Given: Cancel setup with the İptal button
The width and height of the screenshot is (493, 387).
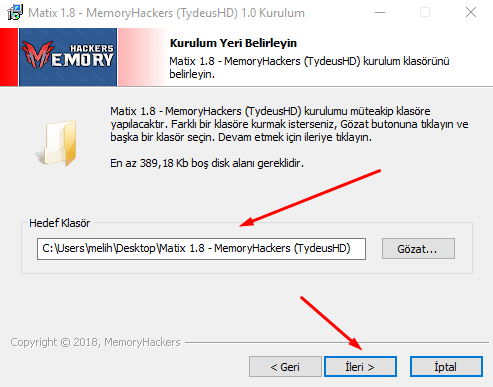Looking at the screenshot, I should 446,367.
